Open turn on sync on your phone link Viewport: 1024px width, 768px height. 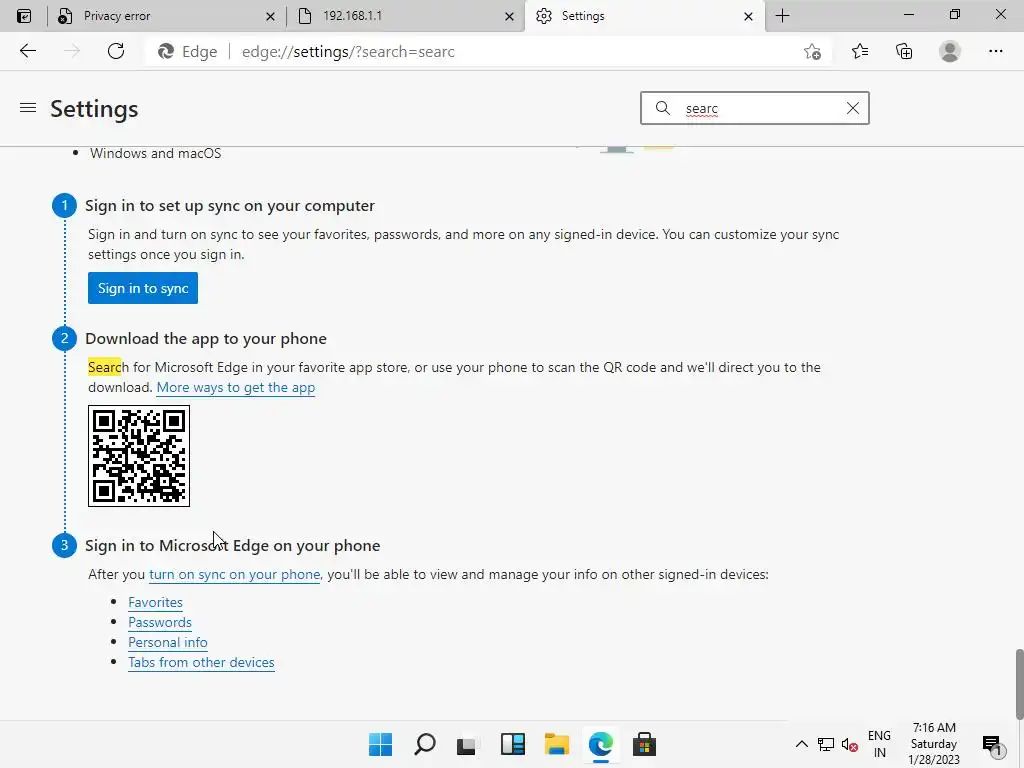tap(234, 575)
